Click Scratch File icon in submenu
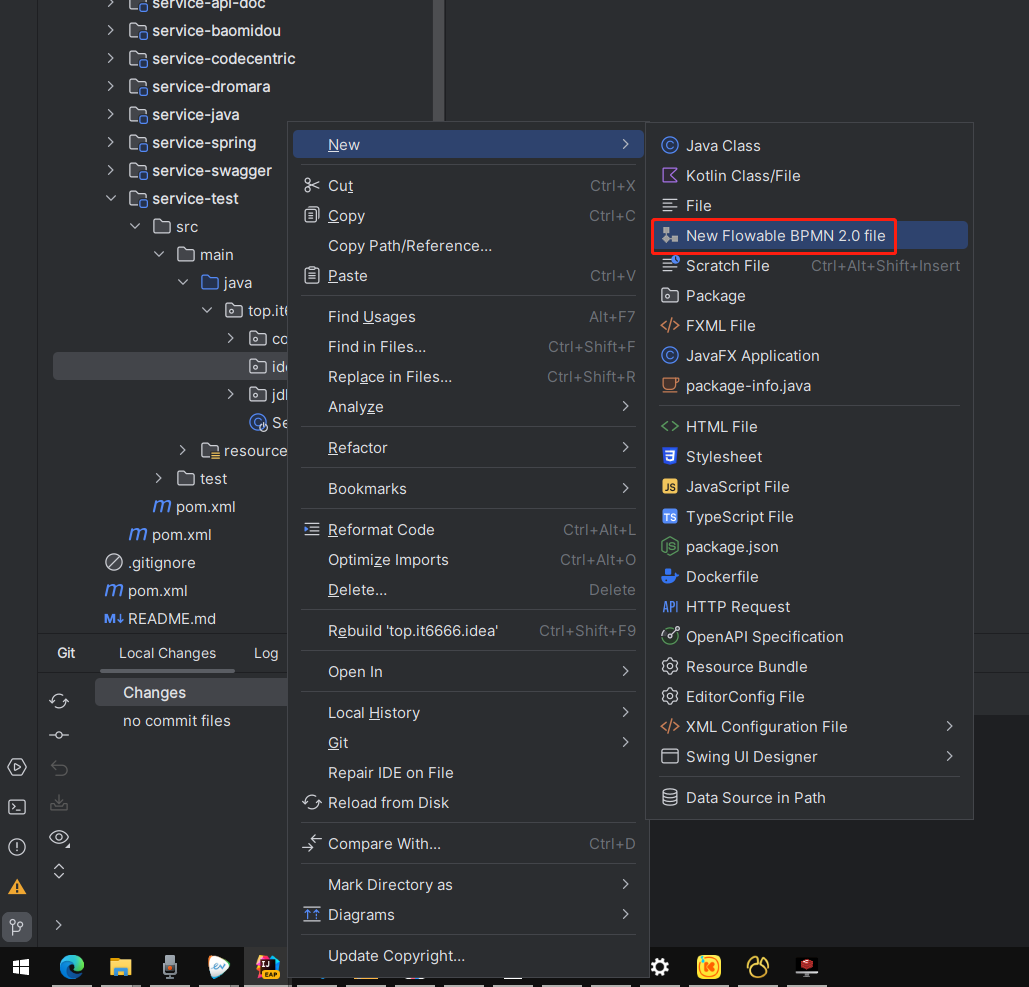 point(669,266)
